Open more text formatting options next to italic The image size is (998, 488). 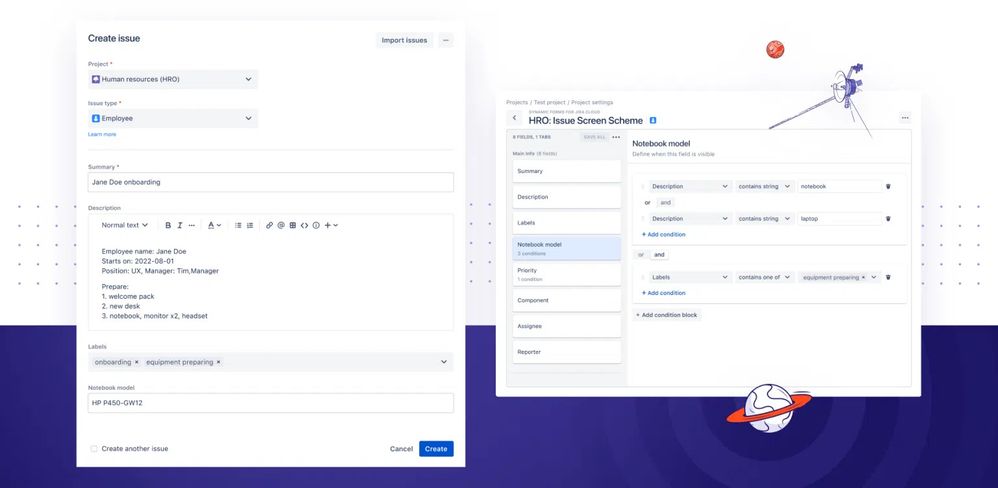[x=192, y=225]
